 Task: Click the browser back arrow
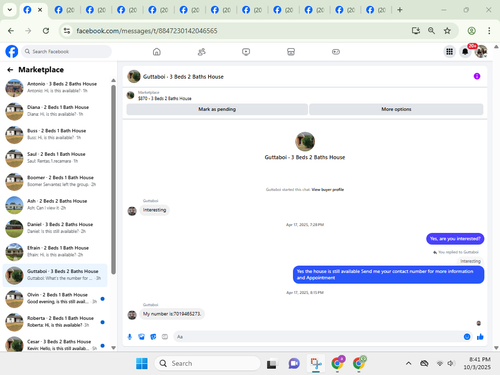[11, 31]
